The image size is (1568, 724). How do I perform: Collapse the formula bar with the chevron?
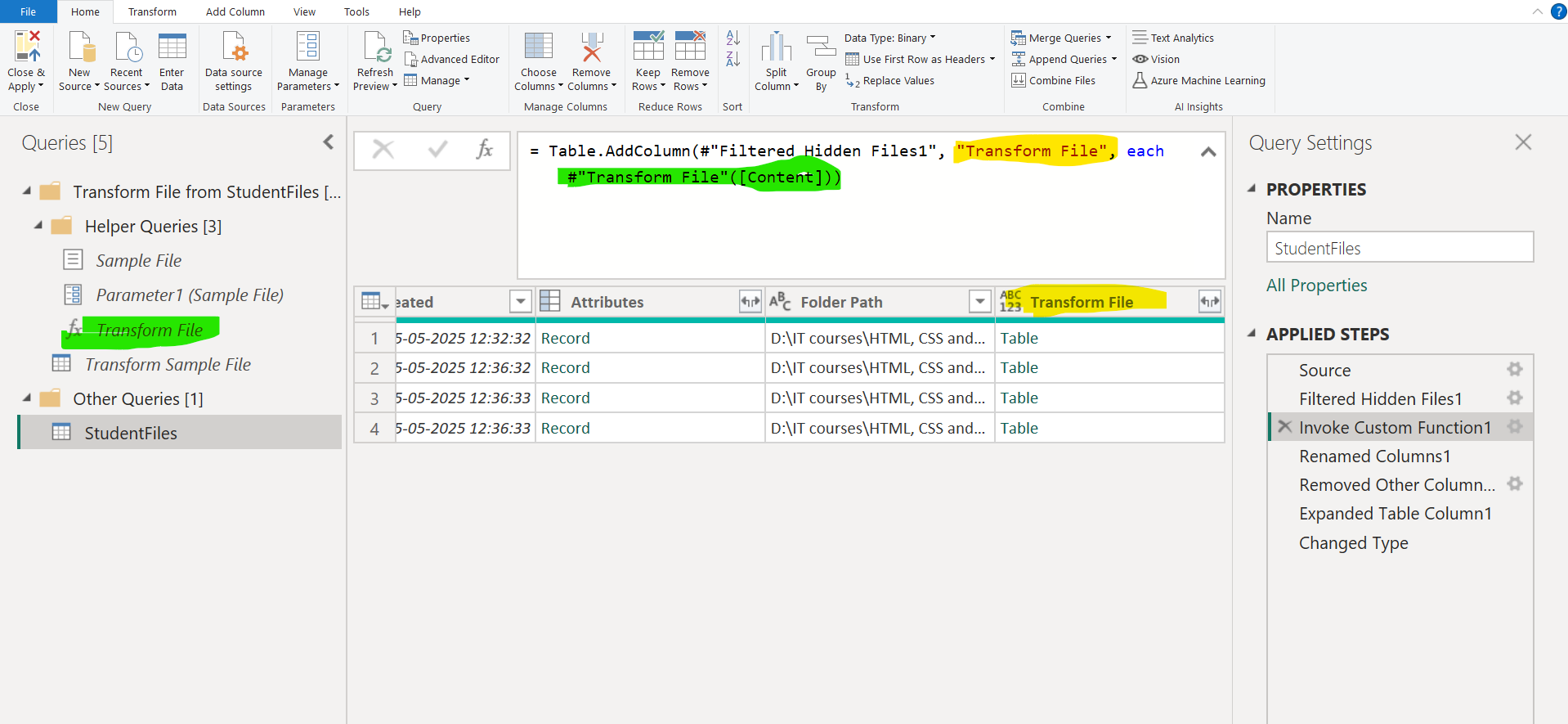[1207, 152]
